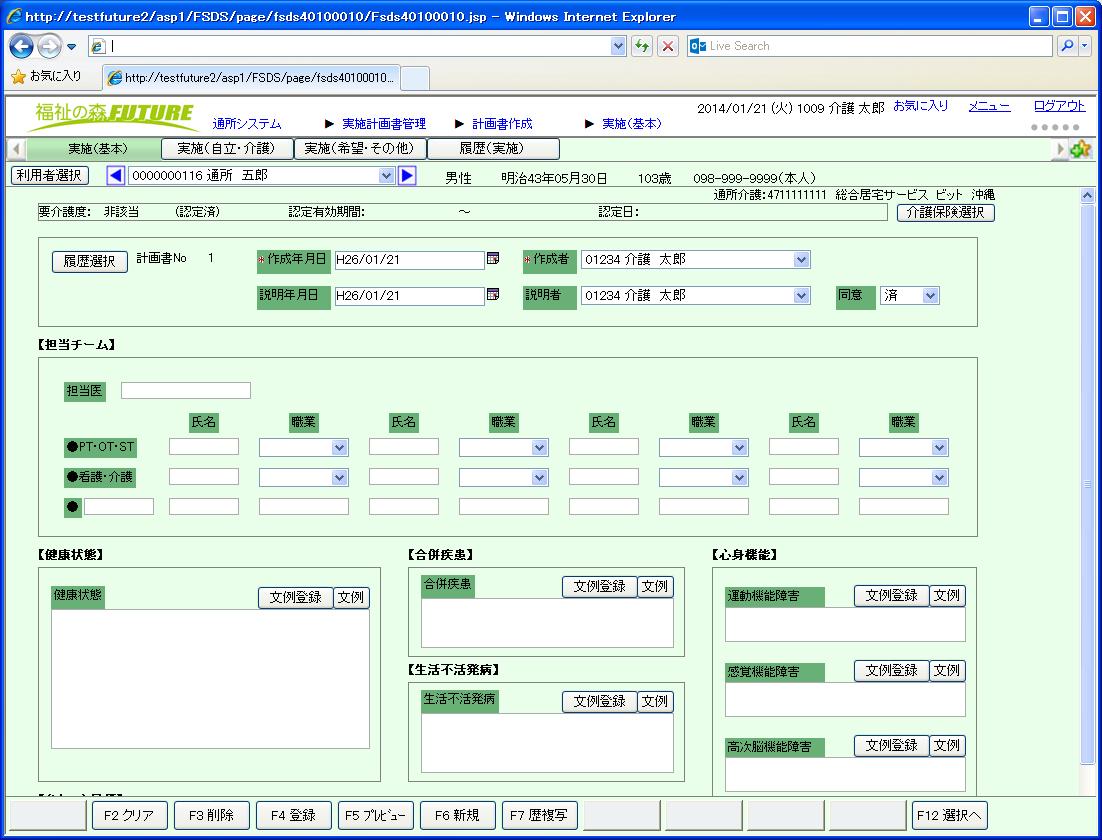Switch to the 実施(自立・介護) tab
Viewport: 1102px width, 840px height.
[226, 149]
